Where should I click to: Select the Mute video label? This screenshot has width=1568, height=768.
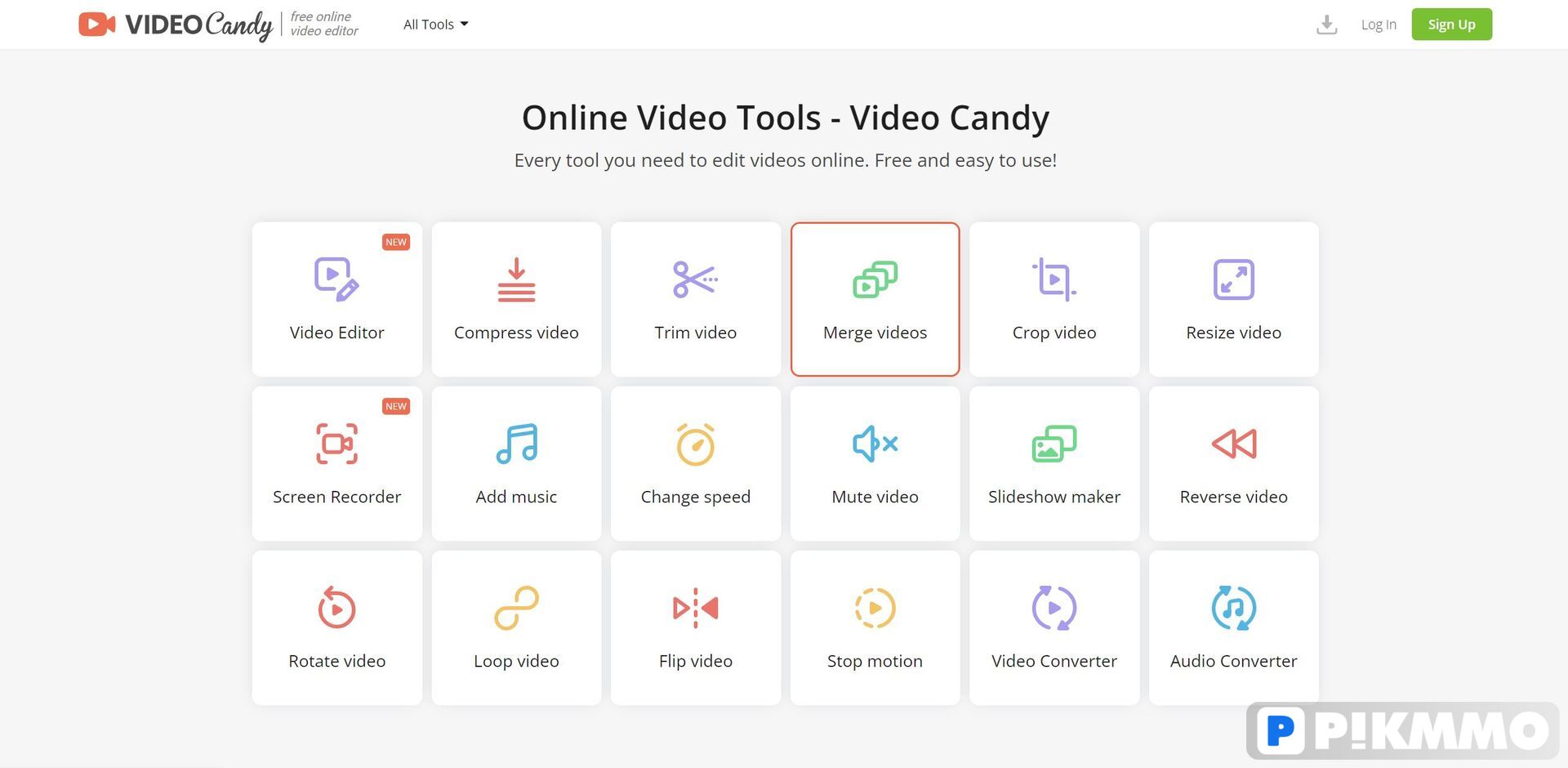(875, 497)
